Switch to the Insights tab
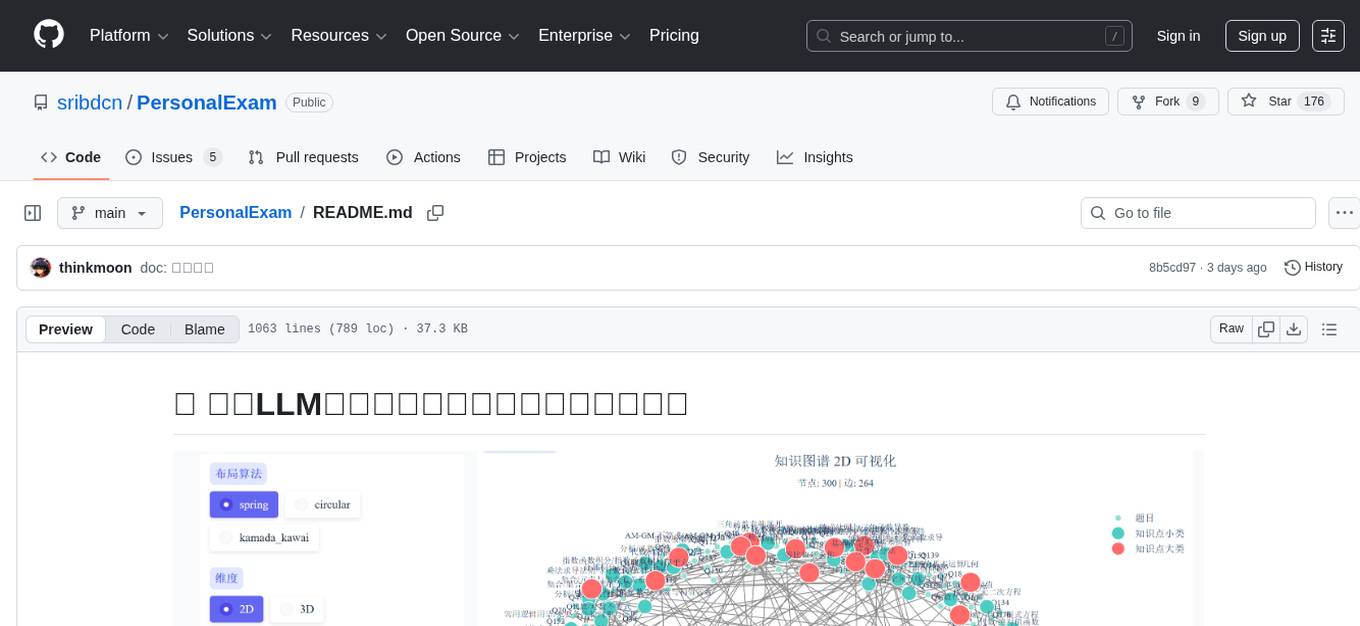Screen dimensions: 1360x626 click(x=815, y=157)
